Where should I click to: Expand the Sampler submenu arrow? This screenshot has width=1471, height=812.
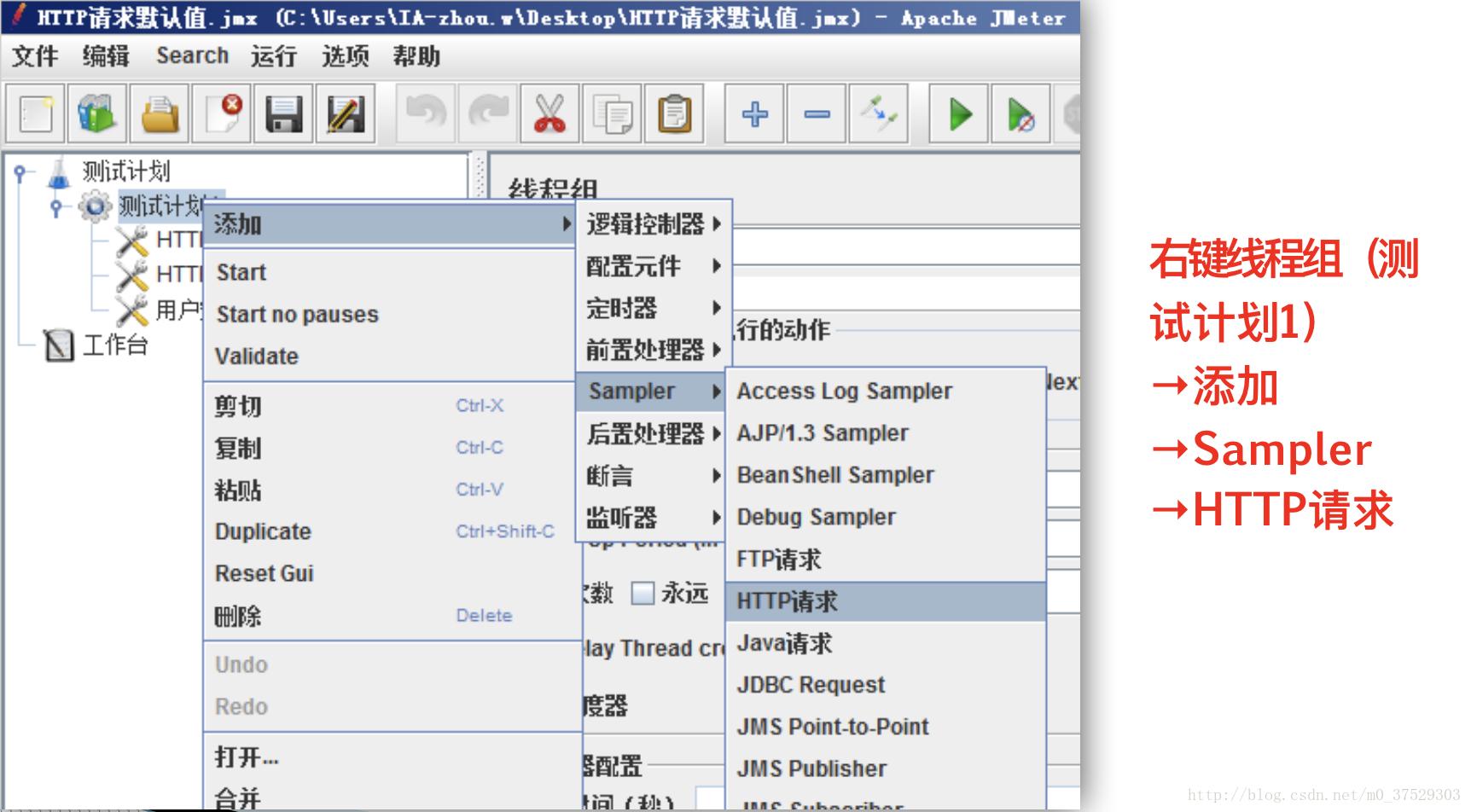click(x=715, y=391)
